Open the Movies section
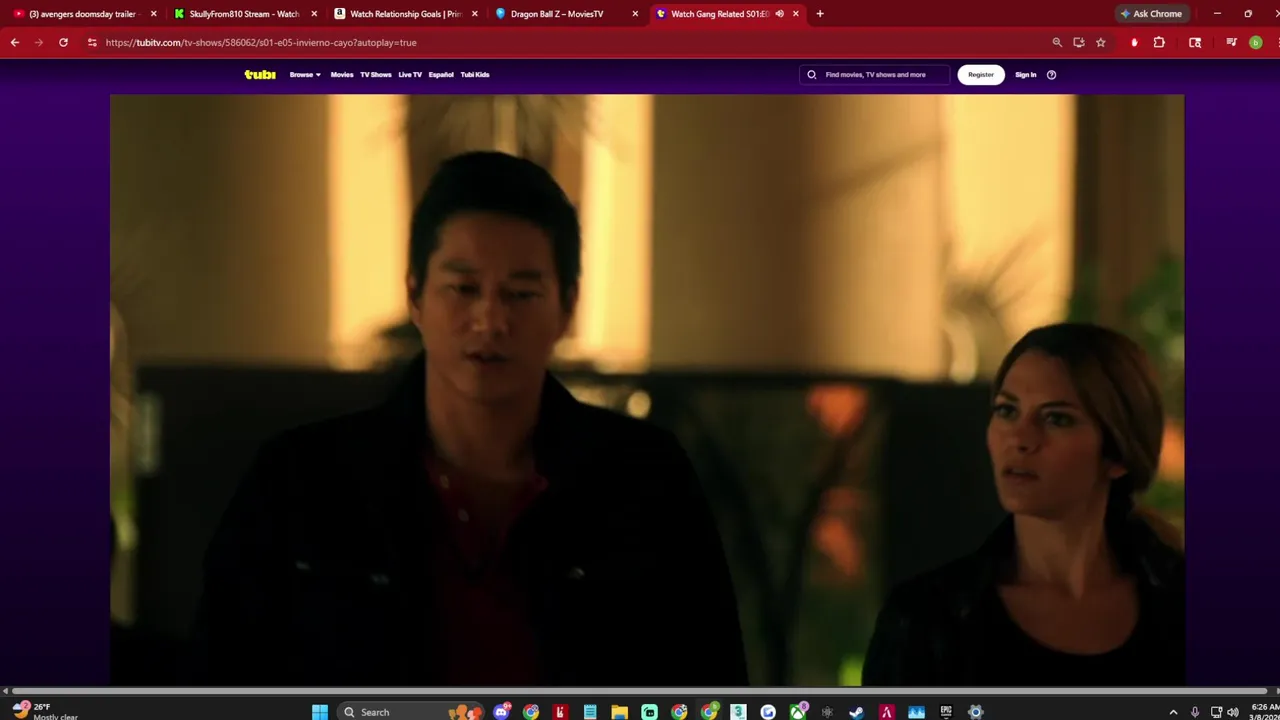Image resolution: width=1280 pixels, height=720 pixels. click(342, 74)
